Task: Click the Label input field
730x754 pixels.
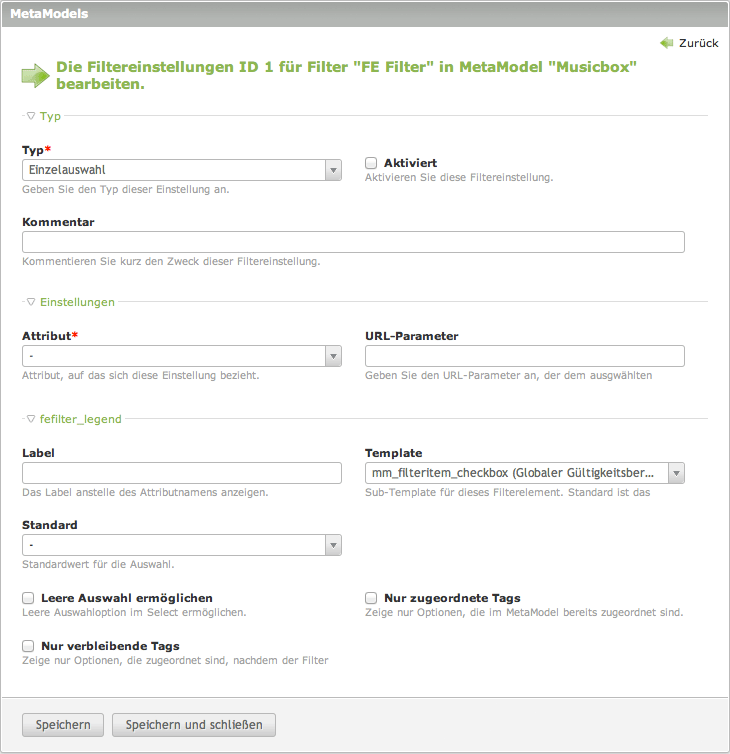Action: [x=182, y=473]
